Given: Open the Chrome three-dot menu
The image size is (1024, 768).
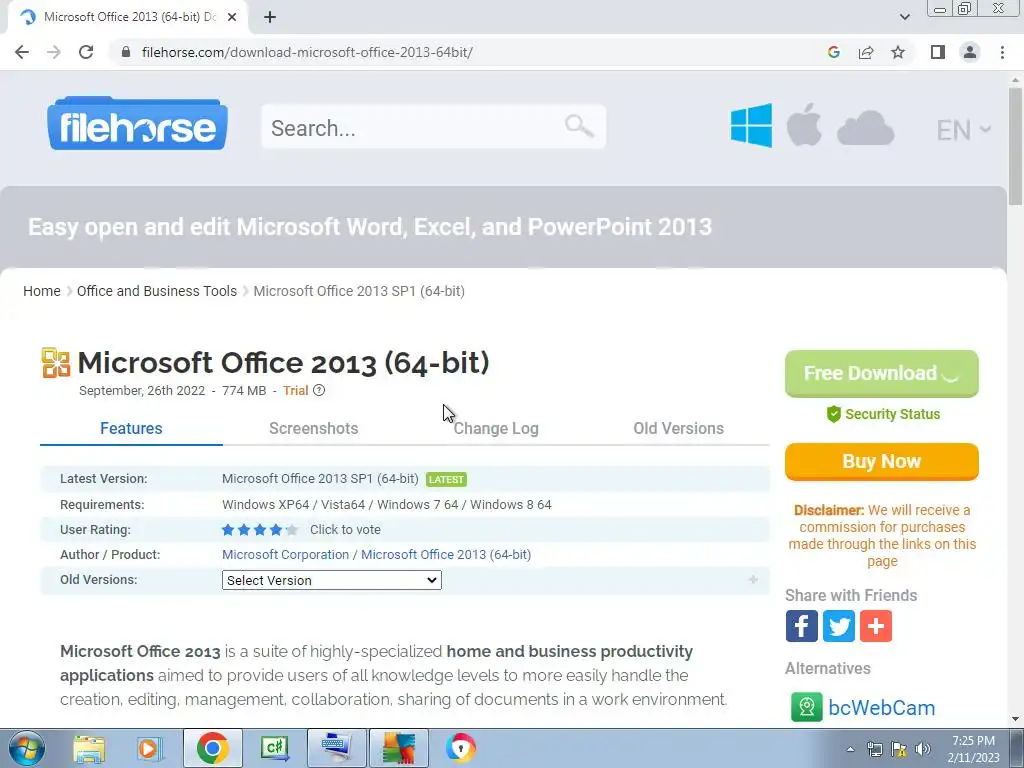Looking at the screenshot, I should (1002, 52).
